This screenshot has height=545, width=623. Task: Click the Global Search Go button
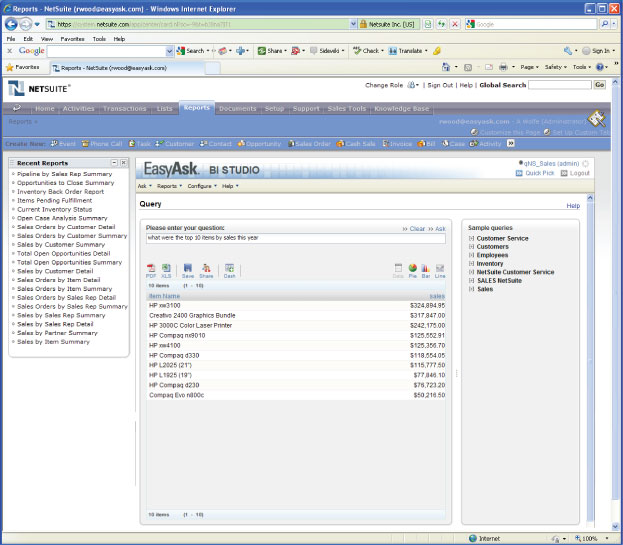point(600,85)
